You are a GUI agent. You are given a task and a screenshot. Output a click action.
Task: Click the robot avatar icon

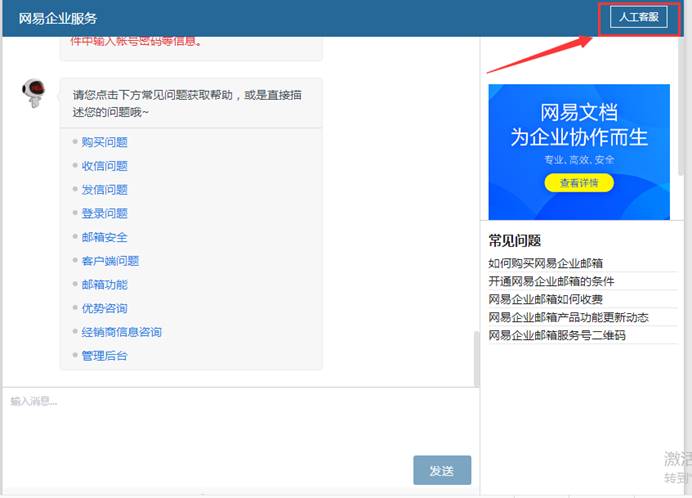click(x=34, y=93)
